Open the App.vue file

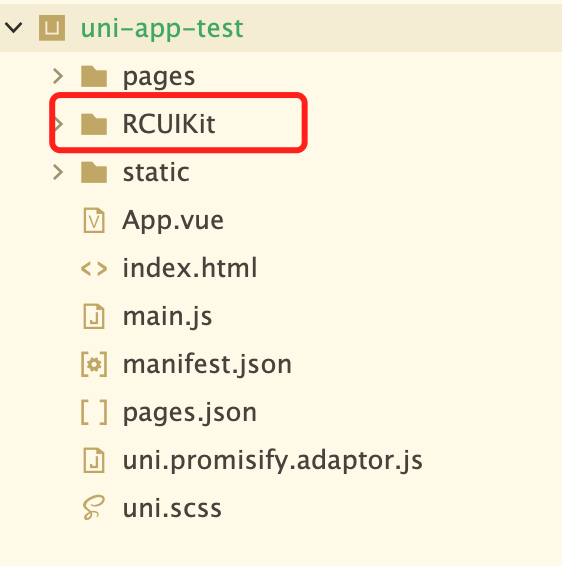coord(173,220)
